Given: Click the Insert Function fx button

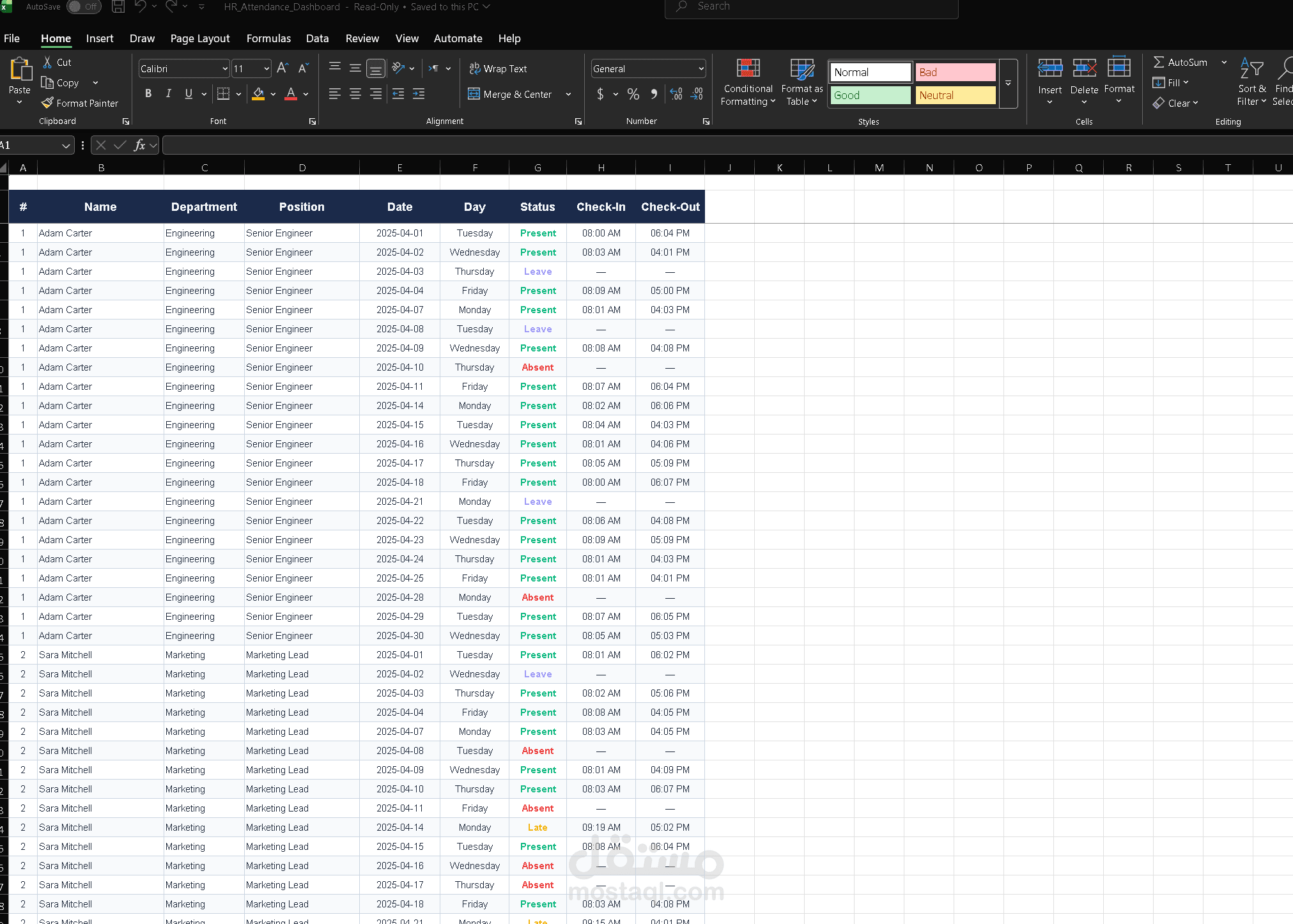Looking at the screenshot, I should point(139,145).
